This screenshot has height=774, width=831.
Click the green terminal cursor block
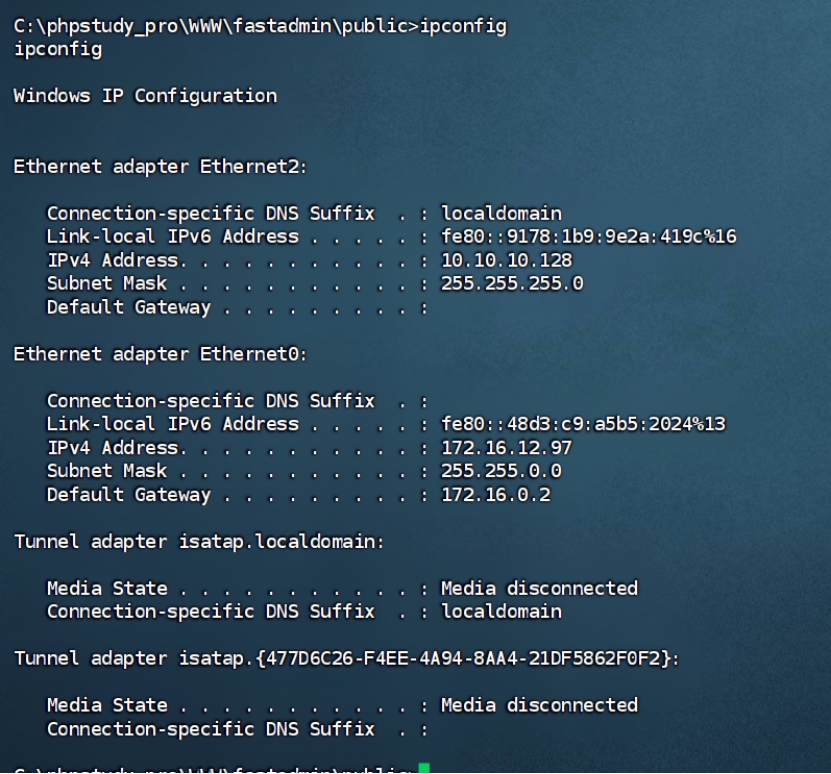423,768
